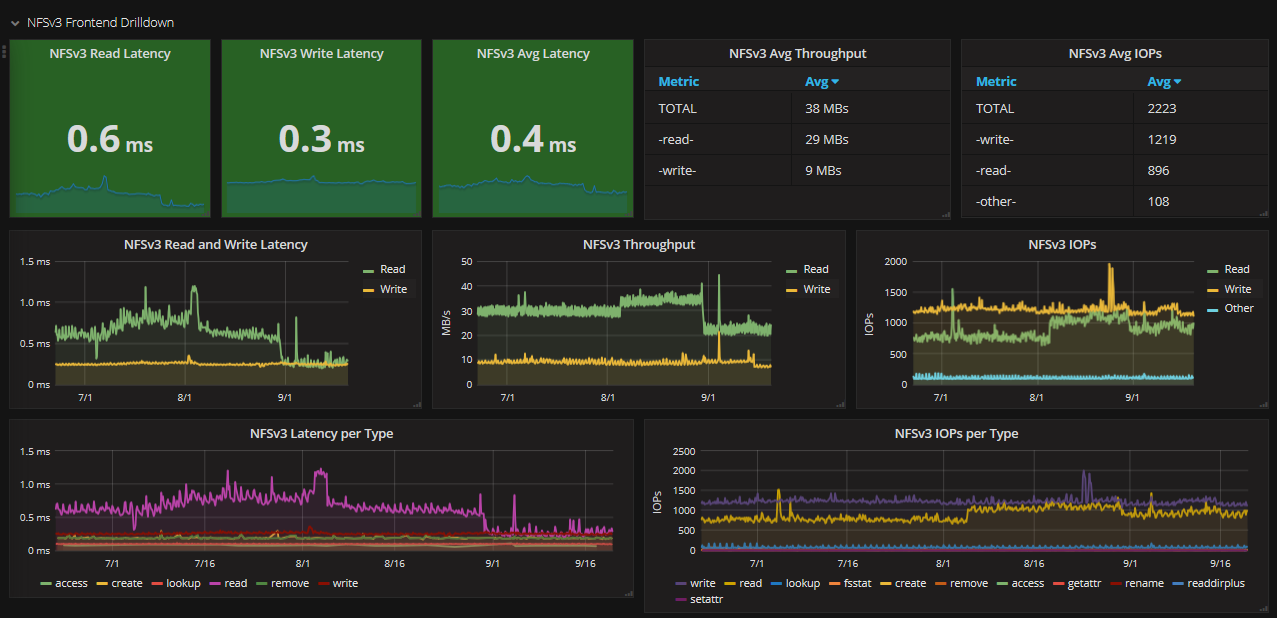1277x618 pixels.
Task: Sort by the Metric column in the NFSv3 Avg Throughput table
Action: (x=678, y=82)
